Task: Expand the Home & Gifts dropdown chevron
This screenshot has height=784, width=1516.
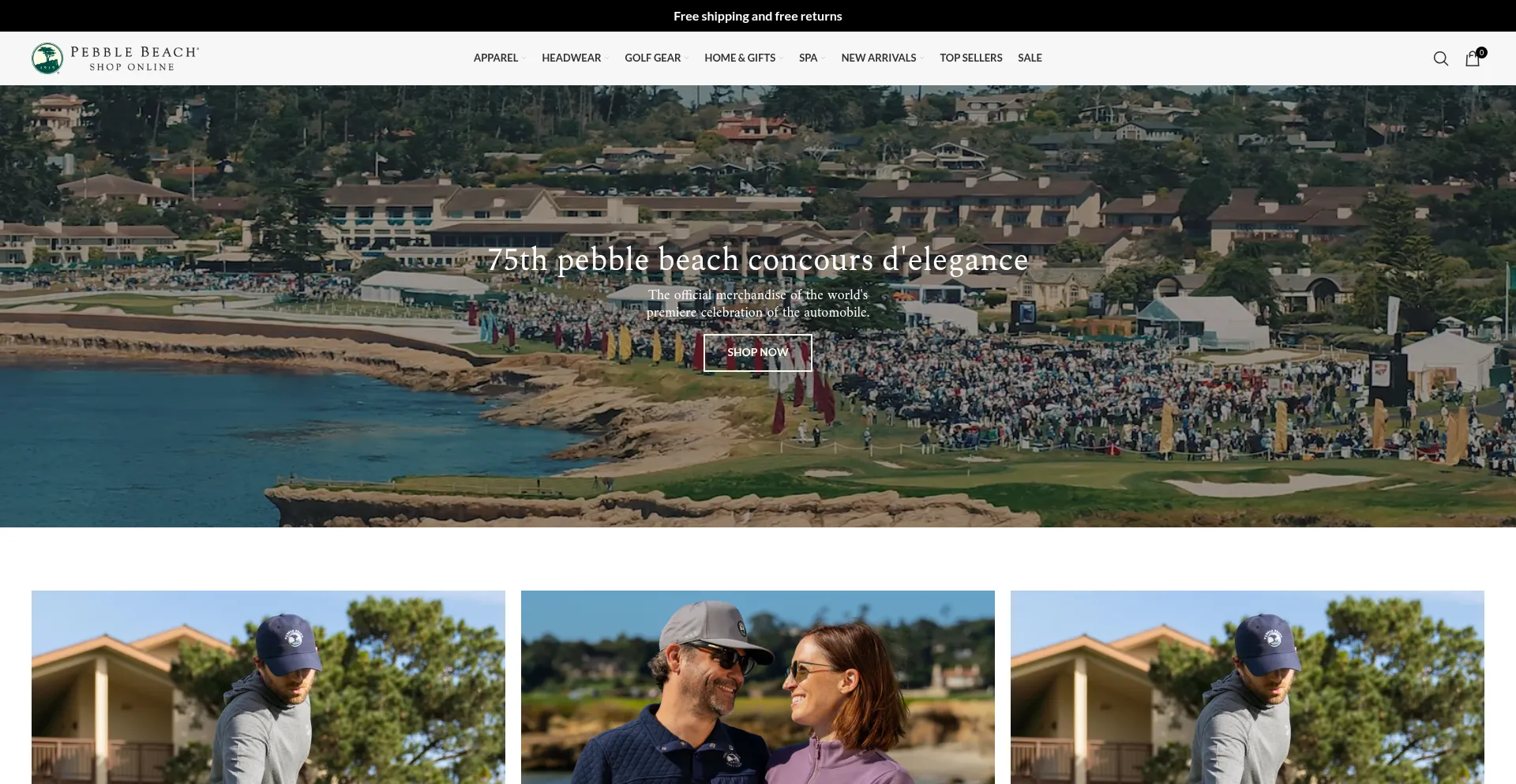Action: (x=781, y=58)
